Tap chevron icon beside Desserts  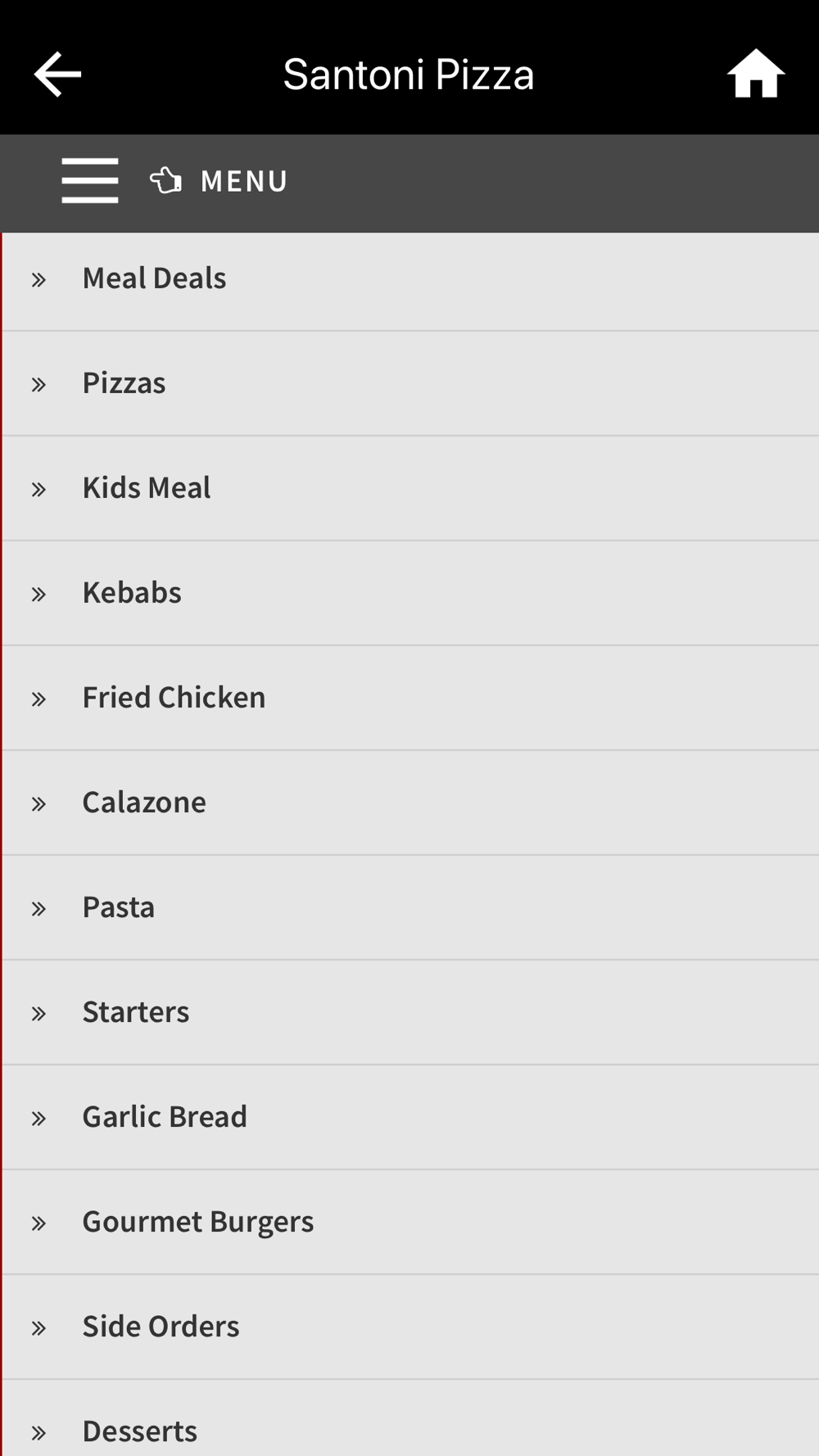[38, 1433]
